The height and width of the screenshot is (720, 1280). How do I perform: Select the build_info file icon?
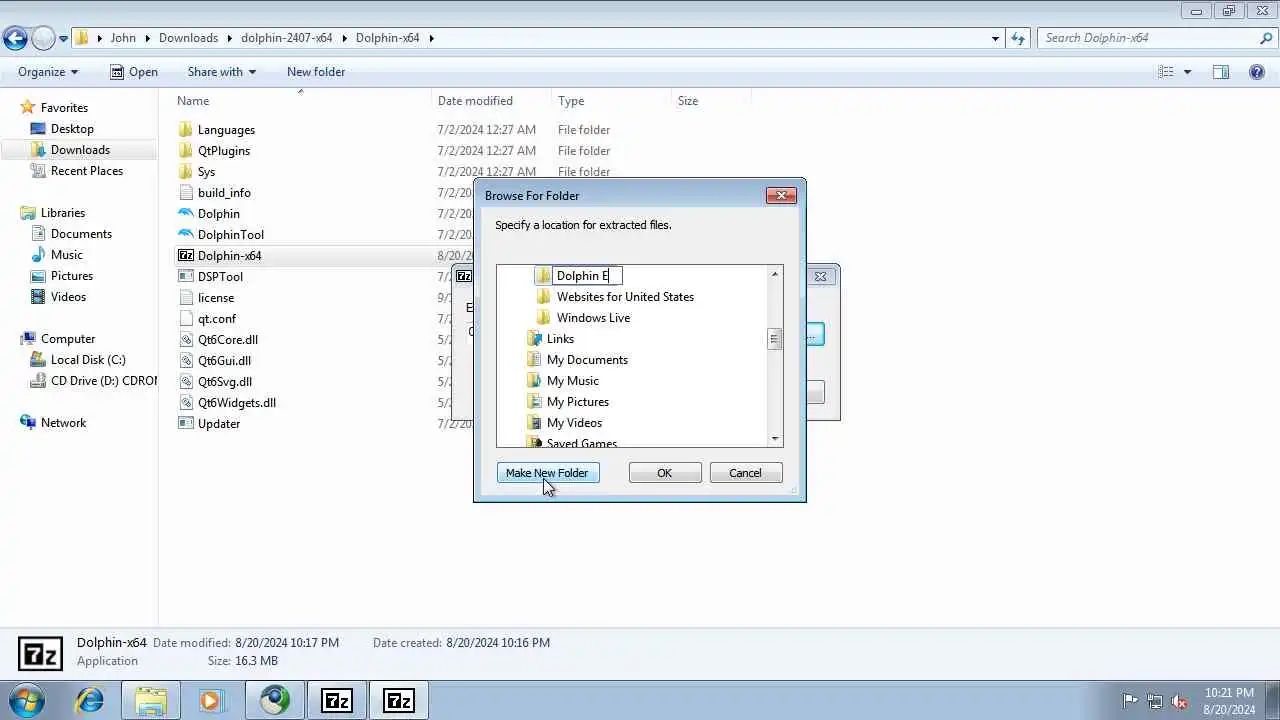186,193
